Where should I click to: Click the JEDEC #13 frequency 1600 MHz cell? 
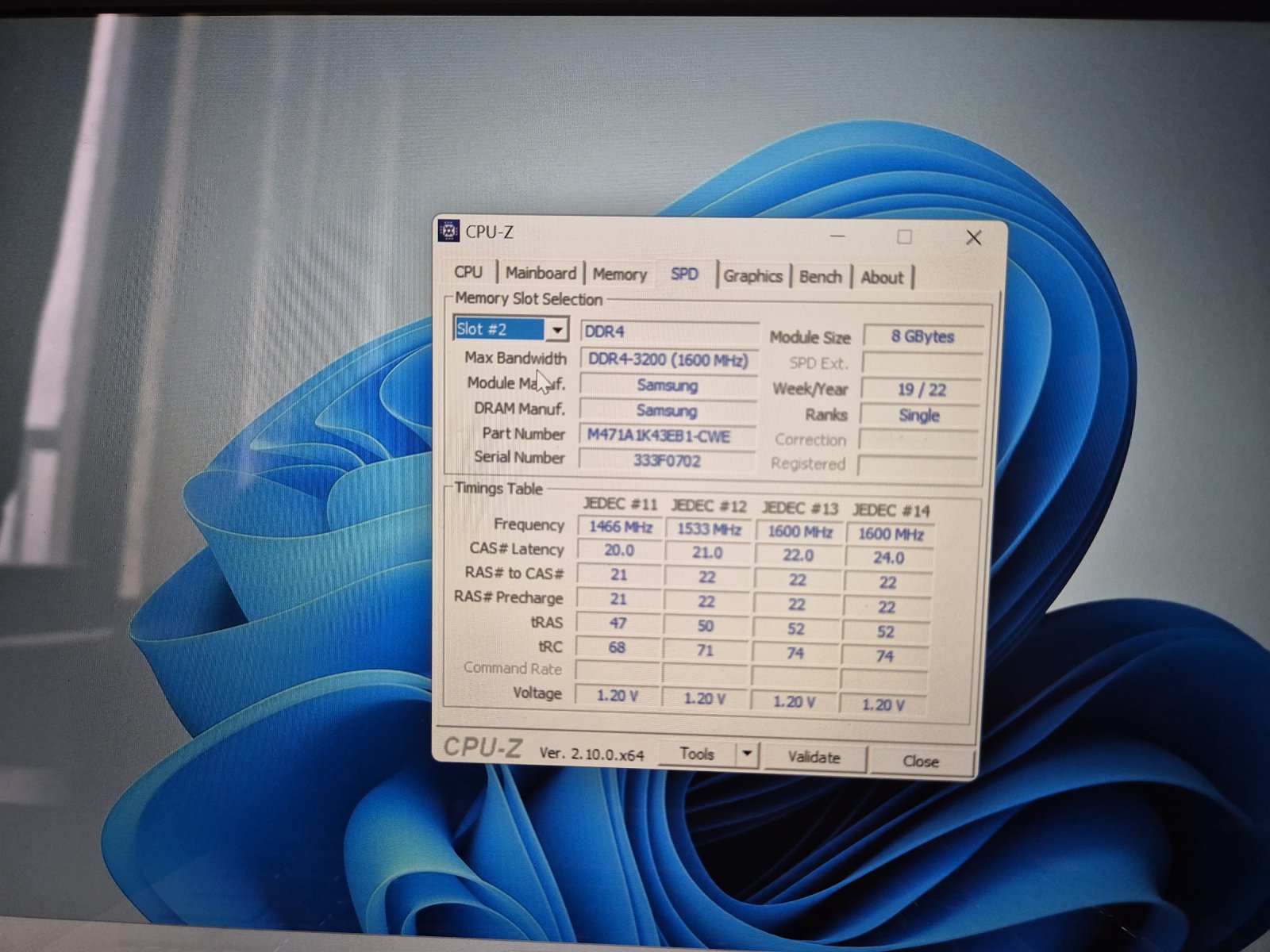point(799,532)
